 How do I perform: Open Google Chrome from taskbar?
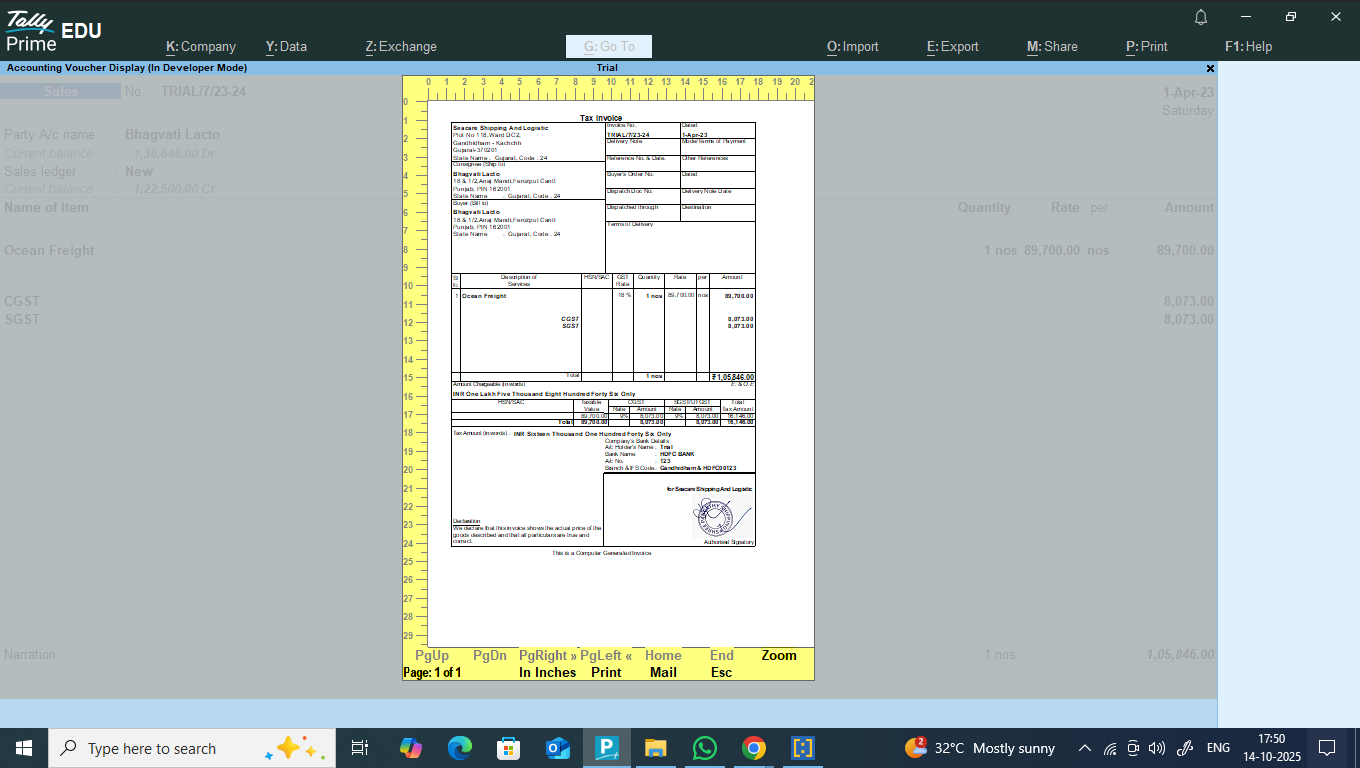pos(753,748)
